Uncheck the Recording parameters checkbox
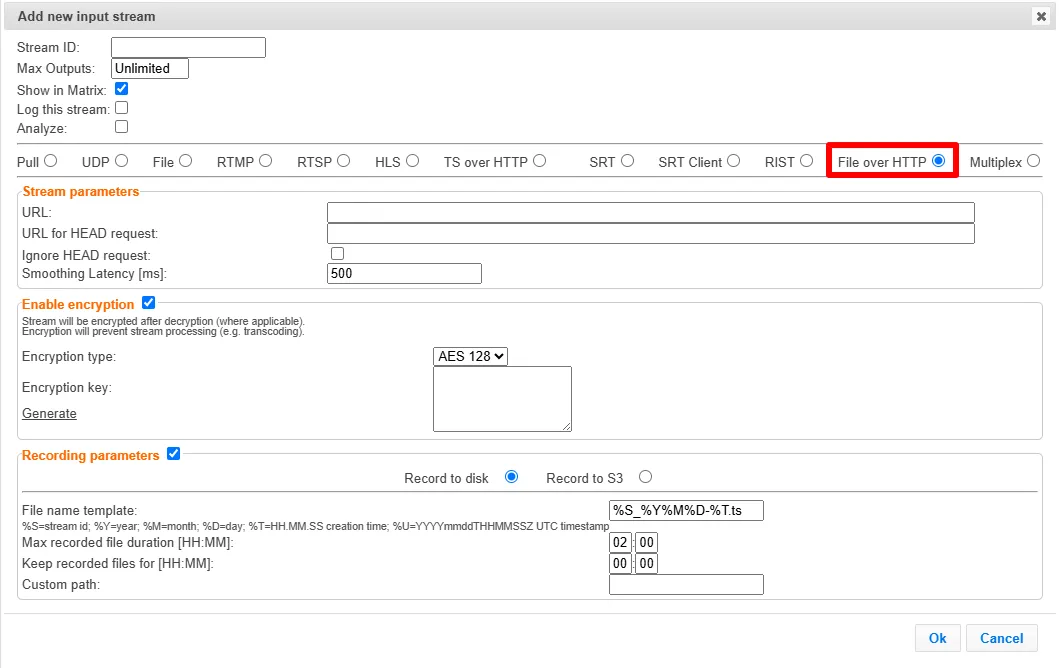This screenshot has height=668, width=1059. [x=174, y=454]
